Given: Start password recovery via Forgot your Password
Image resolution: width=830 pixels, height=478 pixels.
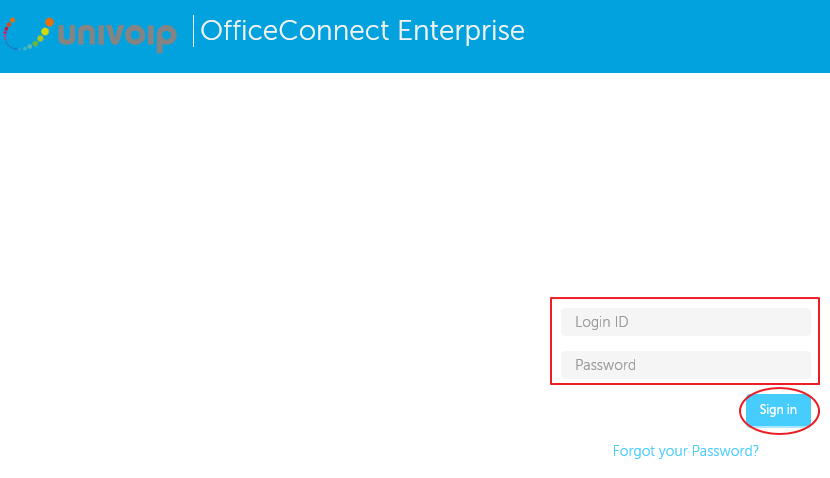Looking at the screenshot, I should coord(685,451).
